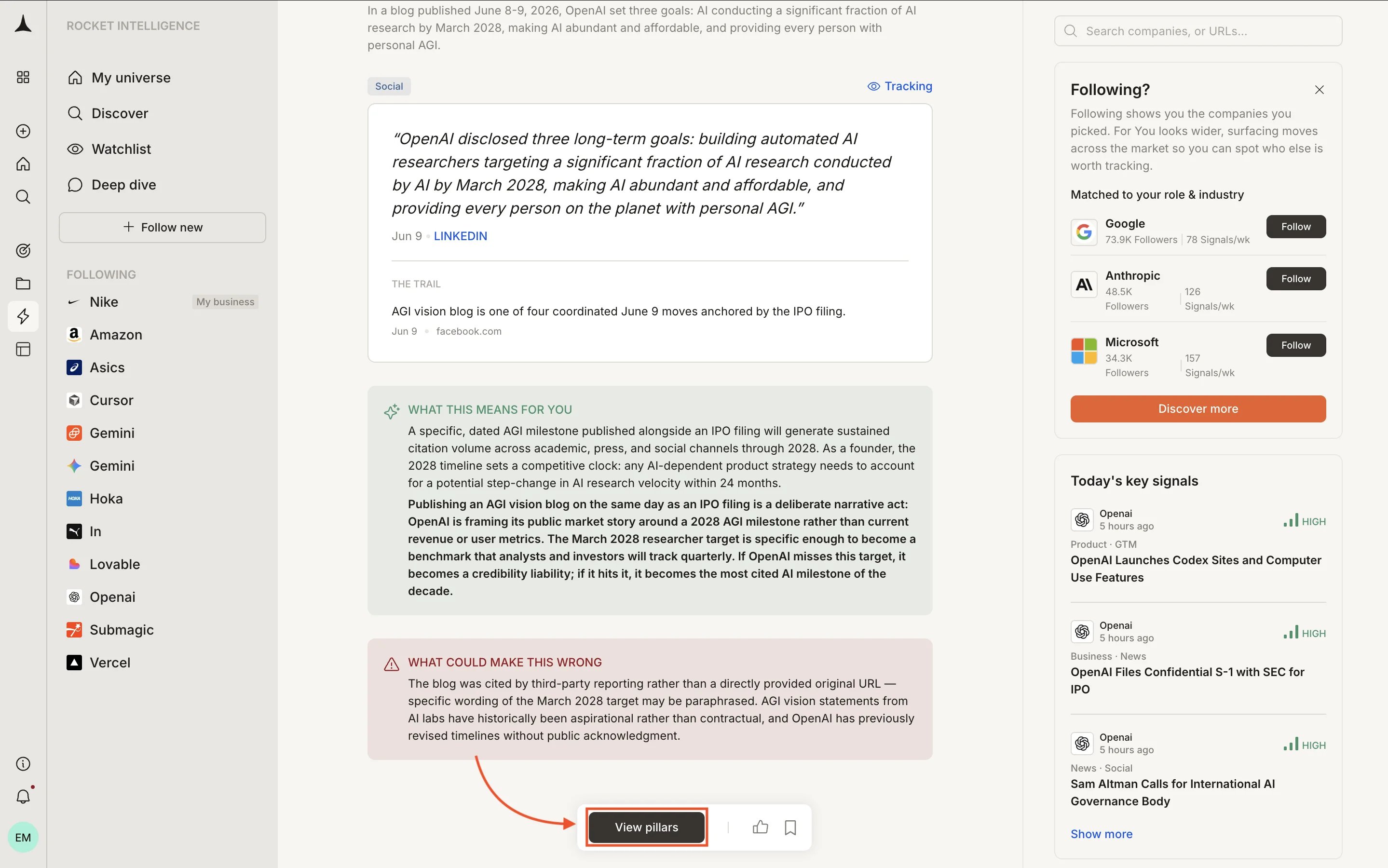Open Discover in the sidebar

click(108, 113)
